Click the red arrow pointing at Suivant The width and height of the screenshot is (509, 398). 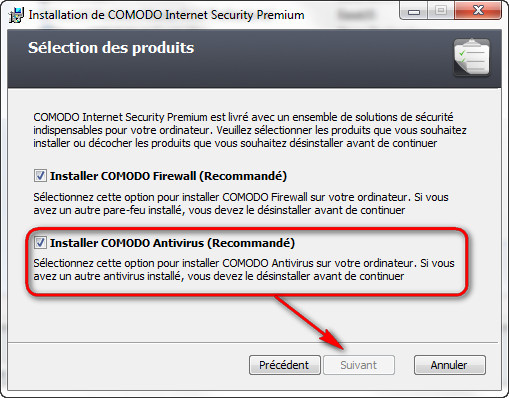click(309, 323)
